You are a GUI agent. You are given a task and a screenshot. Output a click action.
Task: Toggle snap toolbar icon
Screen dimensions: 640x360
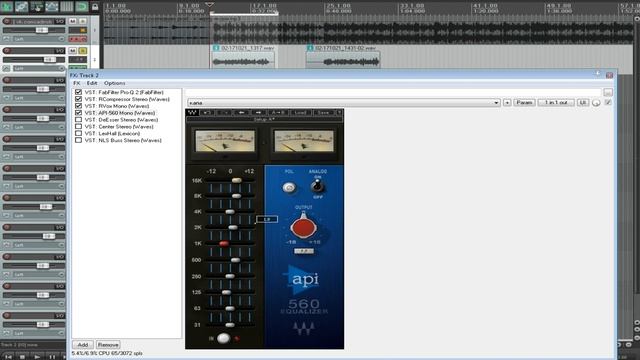click(81, 7)
